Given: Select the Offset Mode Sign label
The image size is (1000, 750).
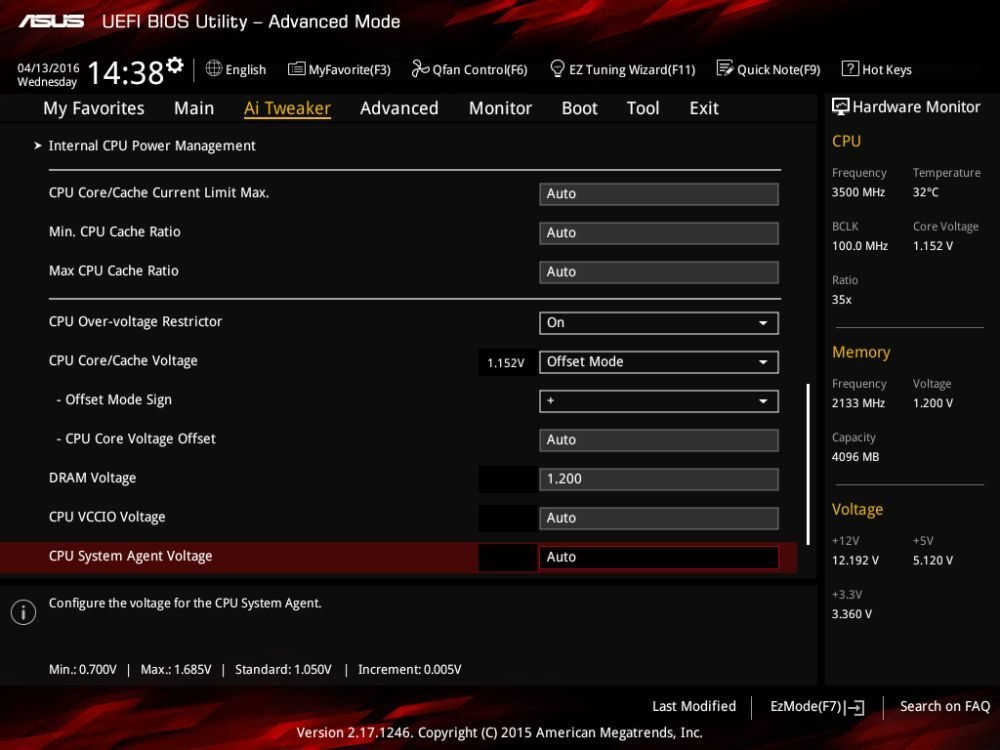Looking at the screenshot, I should tap(119, 400).
